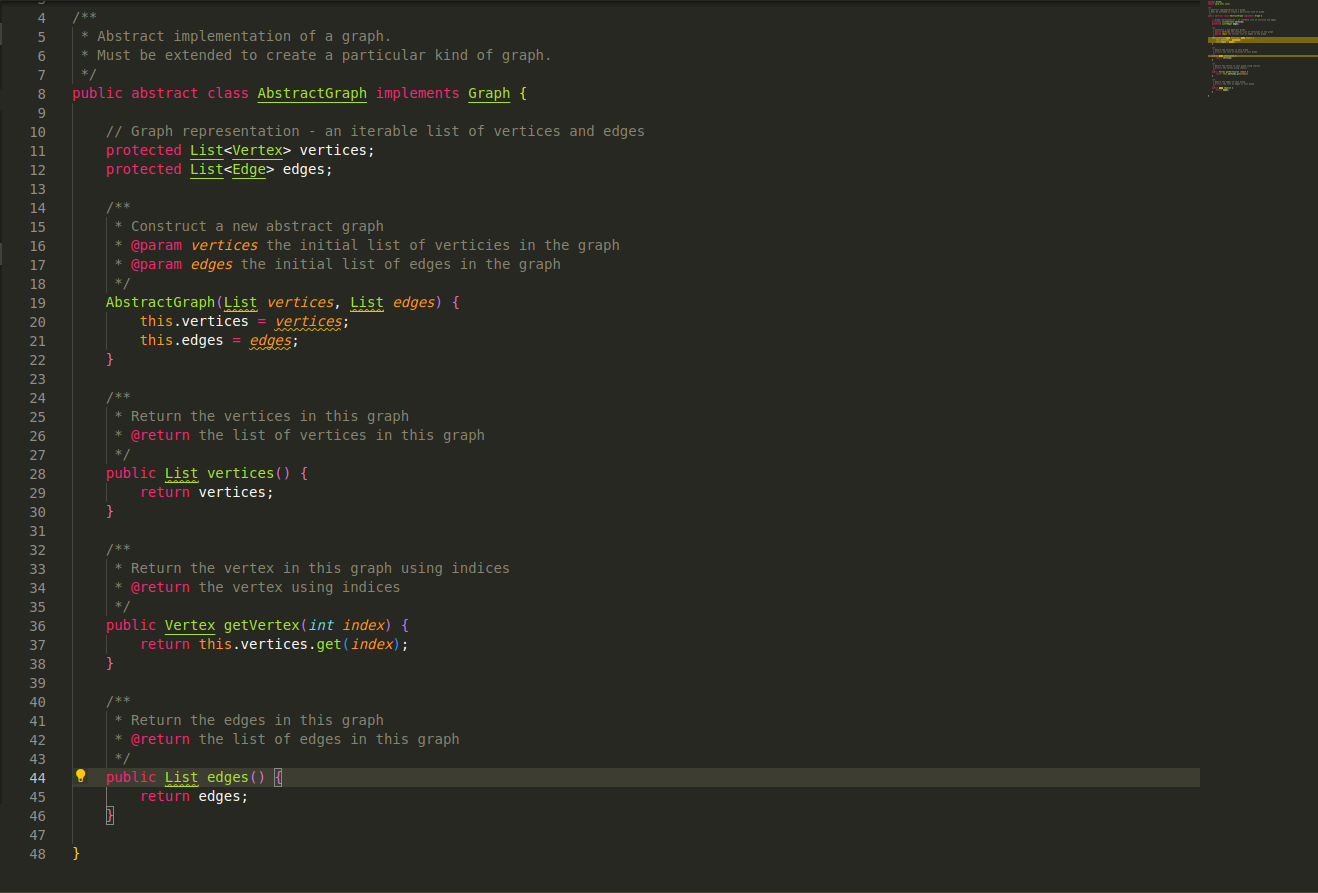
Task: Click the List link in the edges() declaration
Action: click(x=181, y=777)
